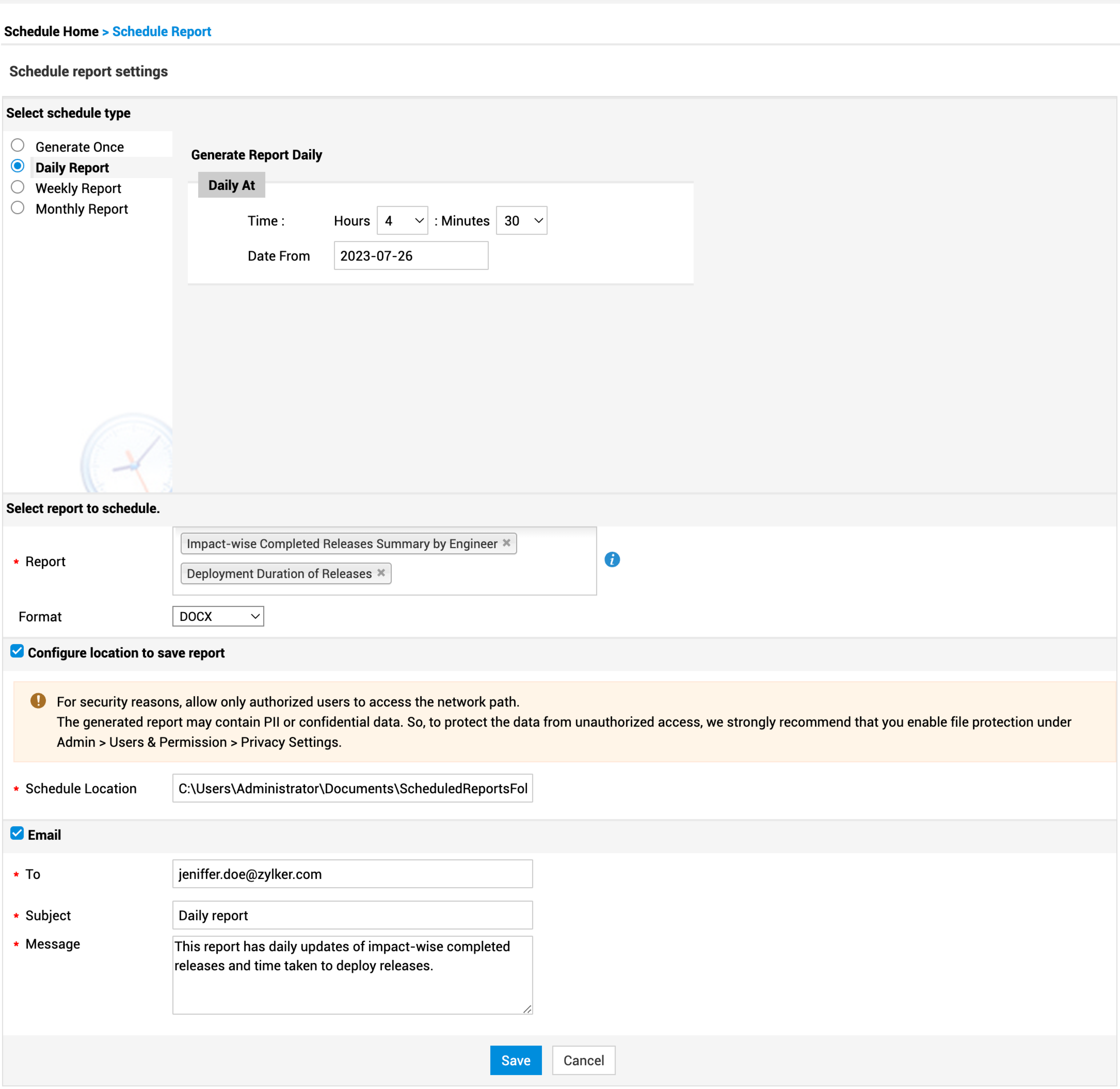This screenshot has height=1089, width=1120.
Task: Expand the Format DOCX dropdown
Action: (218, 616)
